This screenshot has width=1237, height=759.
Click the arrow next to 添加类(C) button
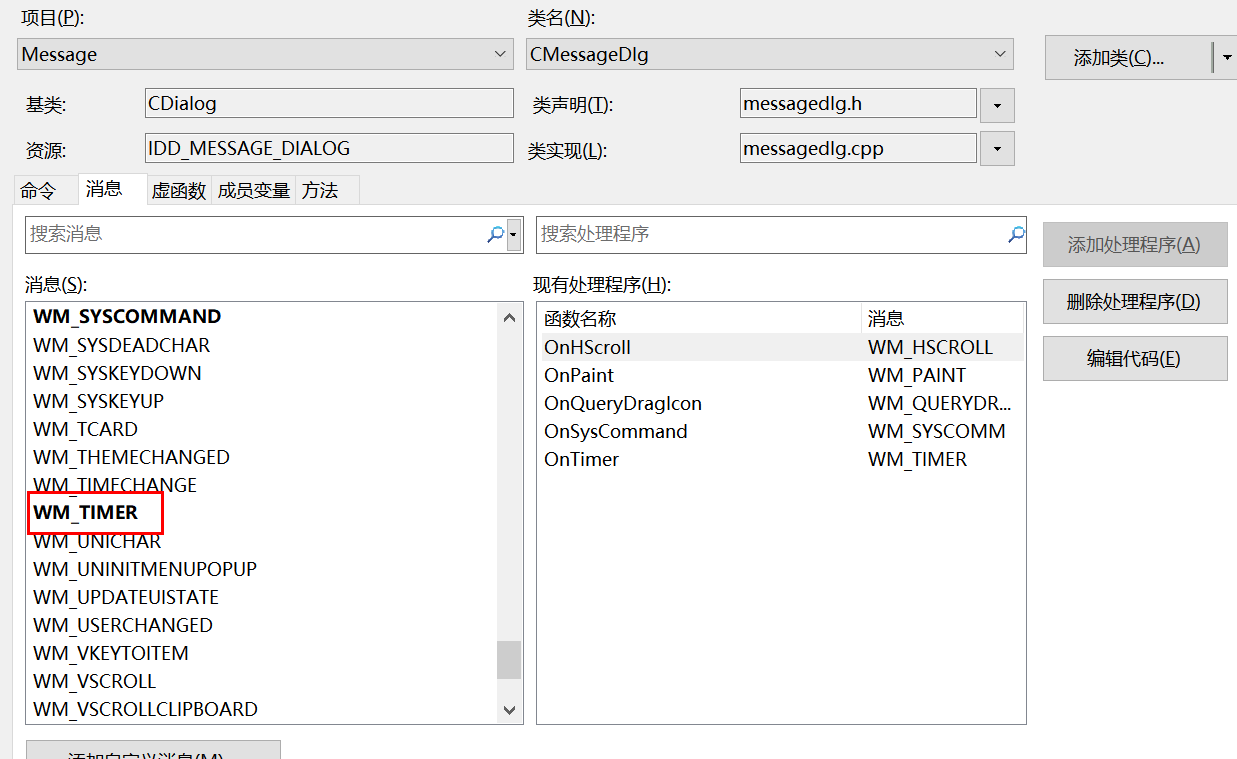pyautogui.click(x=1227, y=57)
